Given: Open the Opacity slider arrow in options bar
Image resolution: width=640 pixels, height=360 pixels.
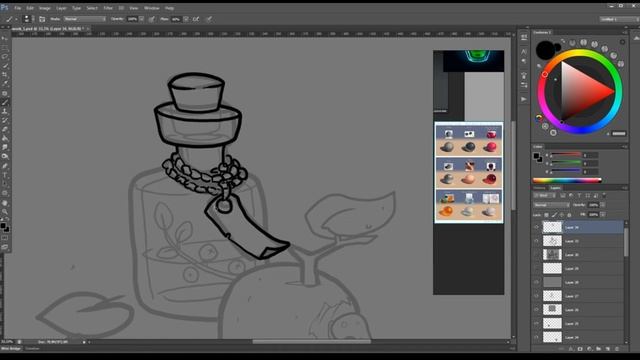Looking at the screenshot, I should (x=141, y=19).
